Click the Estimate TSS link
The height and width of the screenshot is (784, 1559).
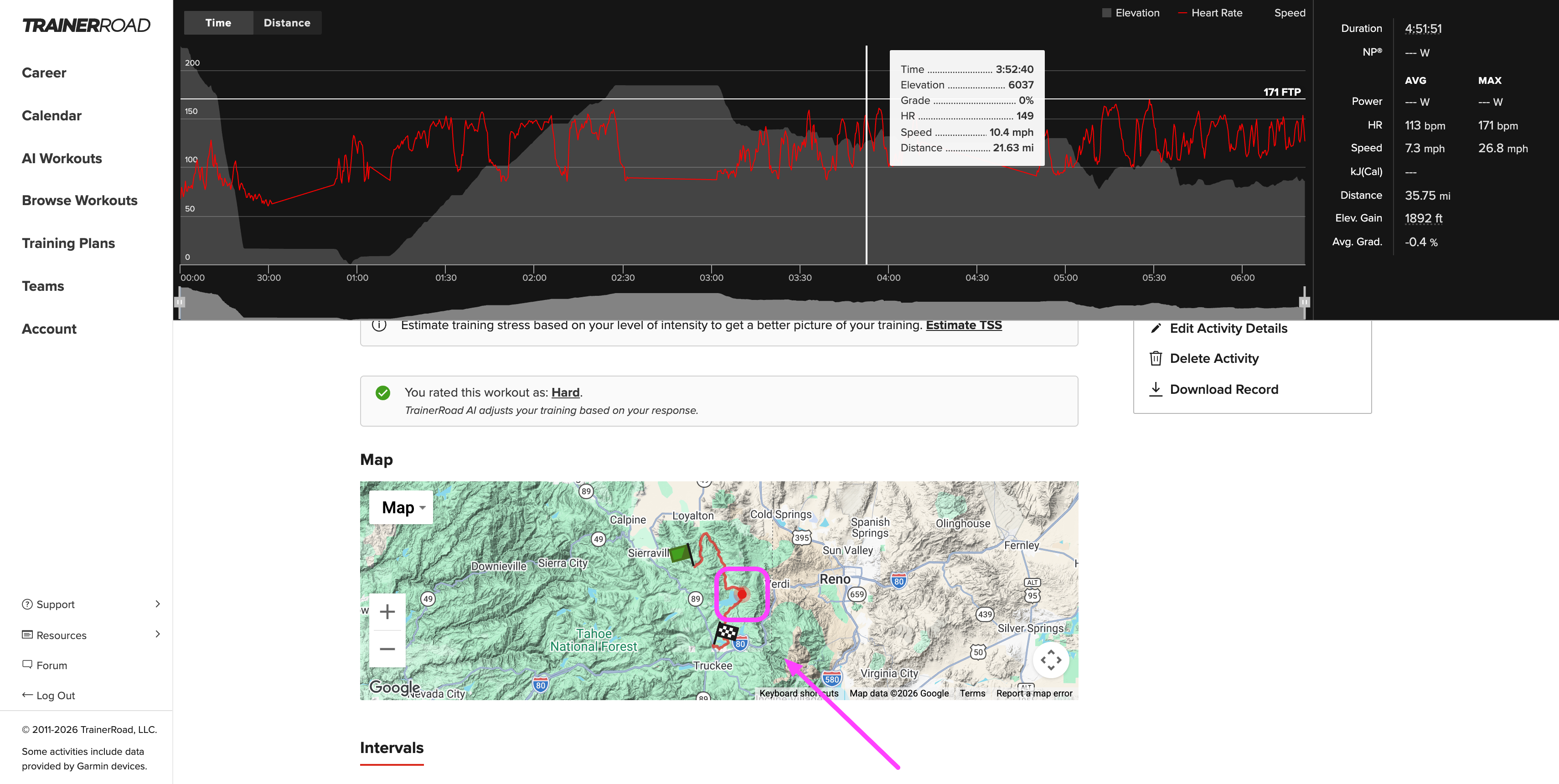(x=964, y=325)
